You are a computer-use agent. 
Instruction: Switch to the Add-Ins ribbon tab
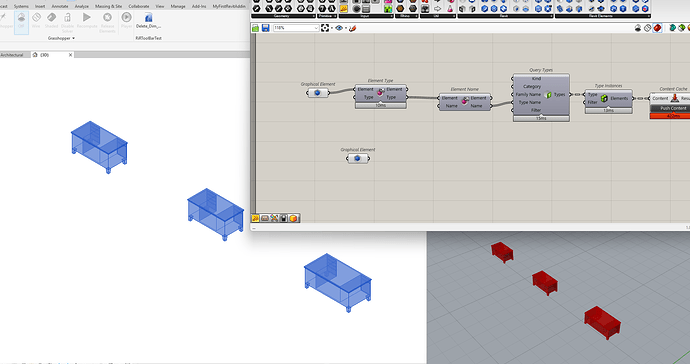pyautogui.click(x=198, y=6)
